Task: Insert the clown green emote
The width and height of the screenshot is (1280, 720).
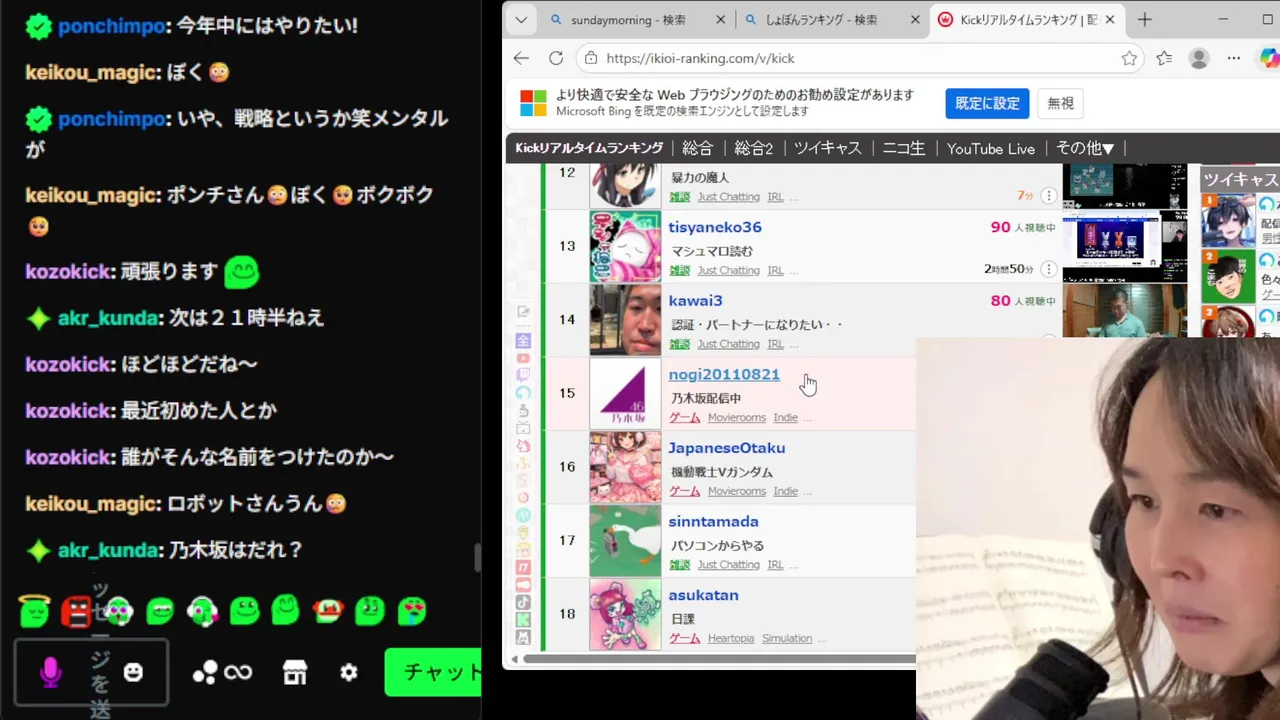Action: pyautogui.click(x=328, y=610)
